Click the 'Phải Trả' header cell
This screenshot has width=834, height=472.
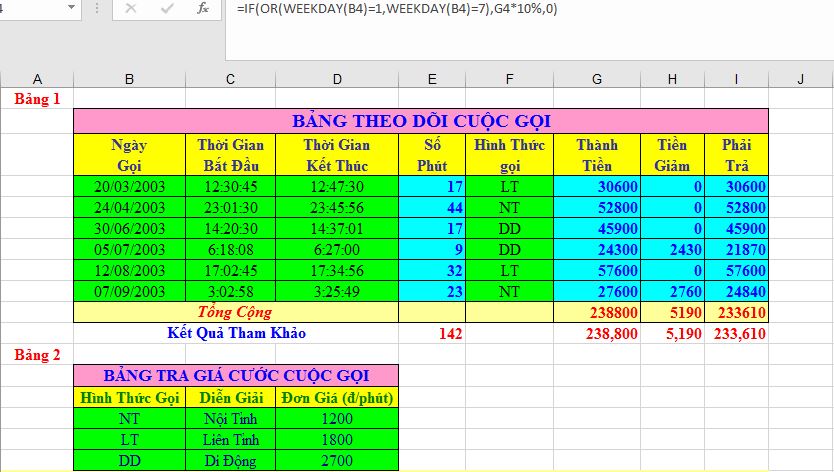click(737, 155)
